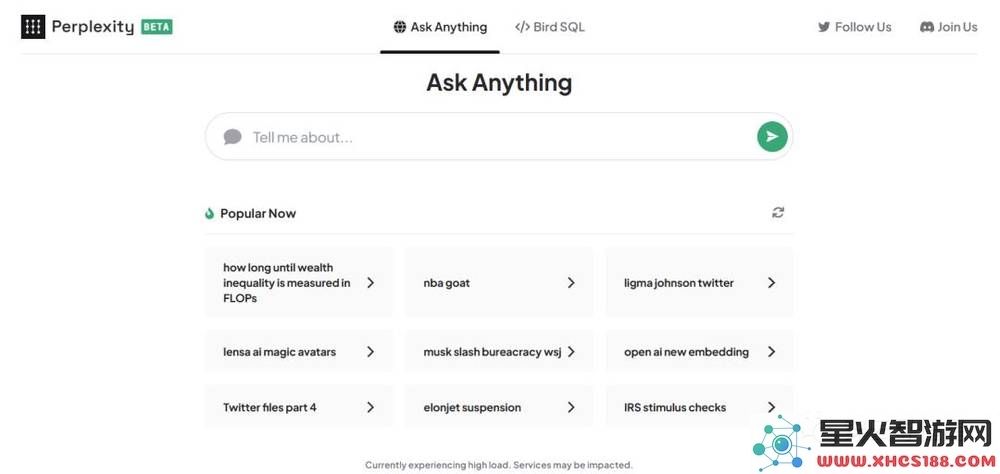Click the globe icon on Ask Anything tab
This screenshot has height=474, width=1000.
tap(400, 27)
